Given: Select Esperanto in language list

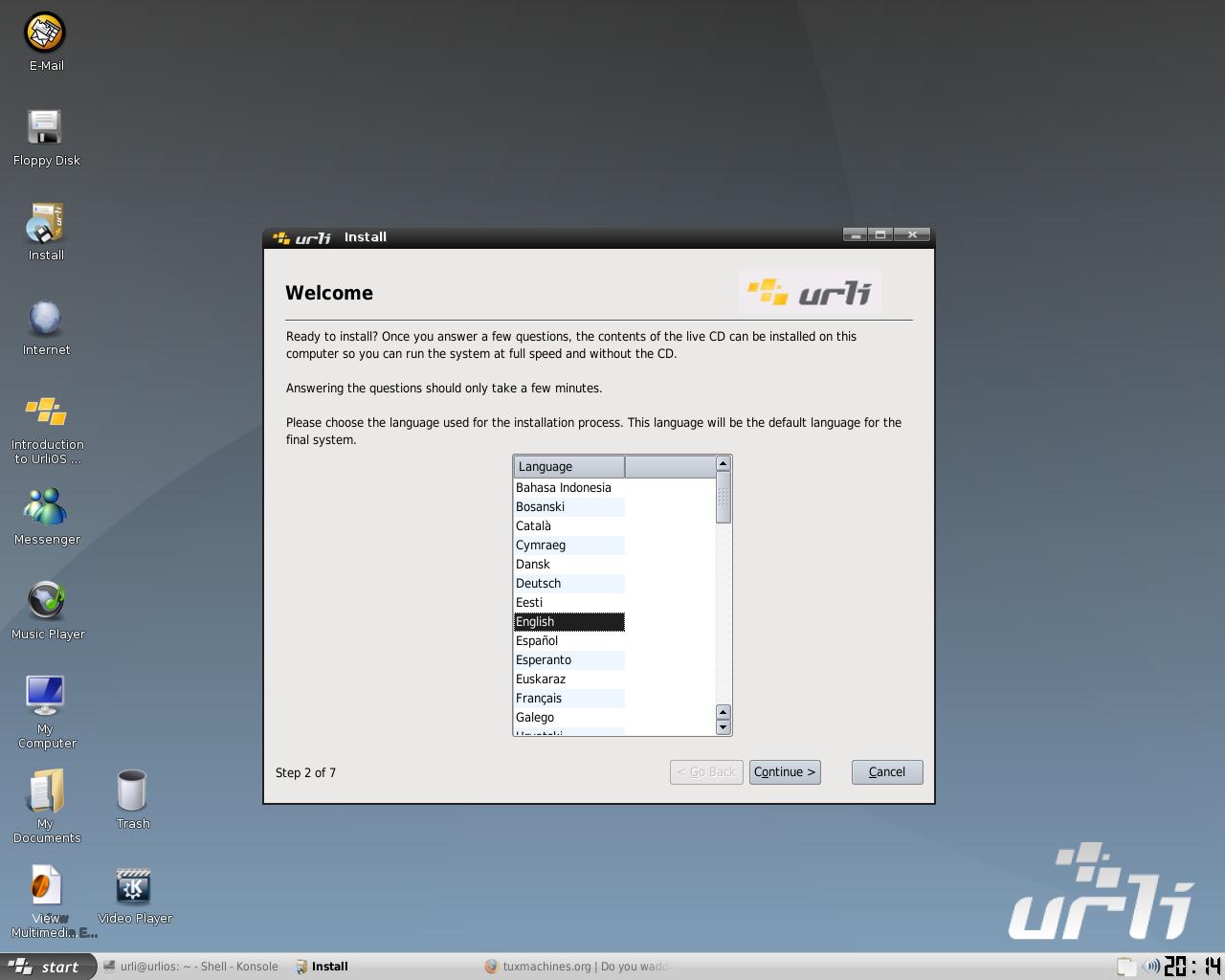Looking at the screenshot, I should pyautogui.click(x=568, y=660).
